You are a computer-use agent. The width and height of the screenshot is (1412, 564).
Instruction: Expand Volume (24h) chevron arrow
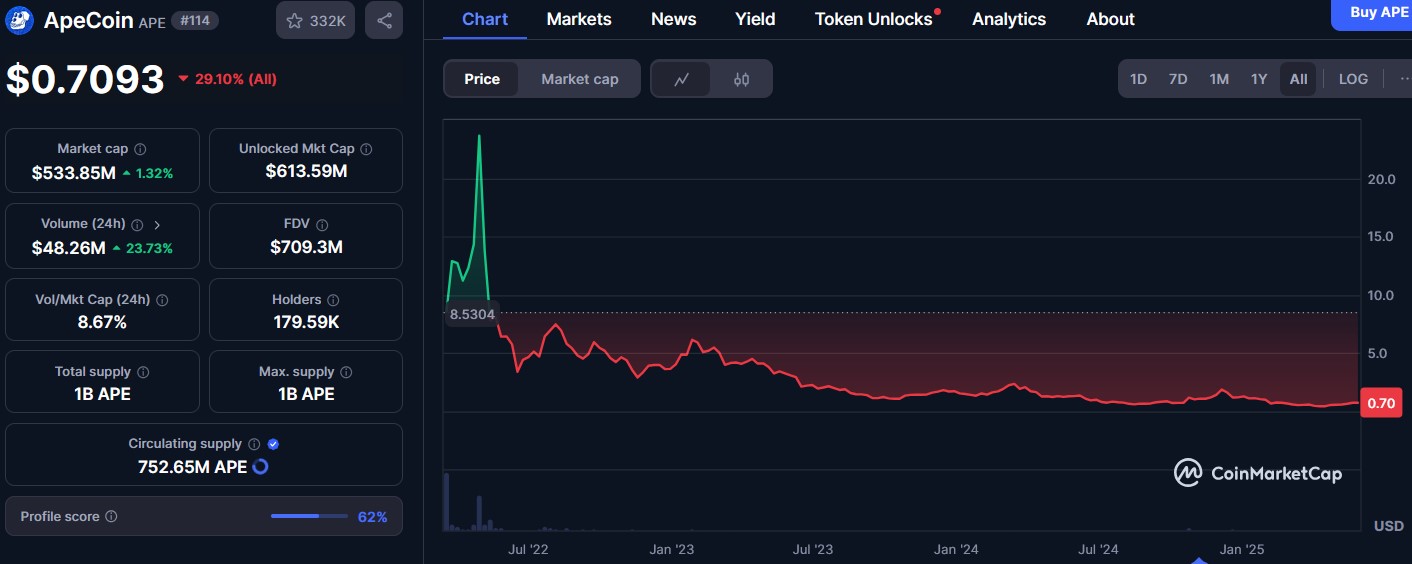tap(157, 225)
